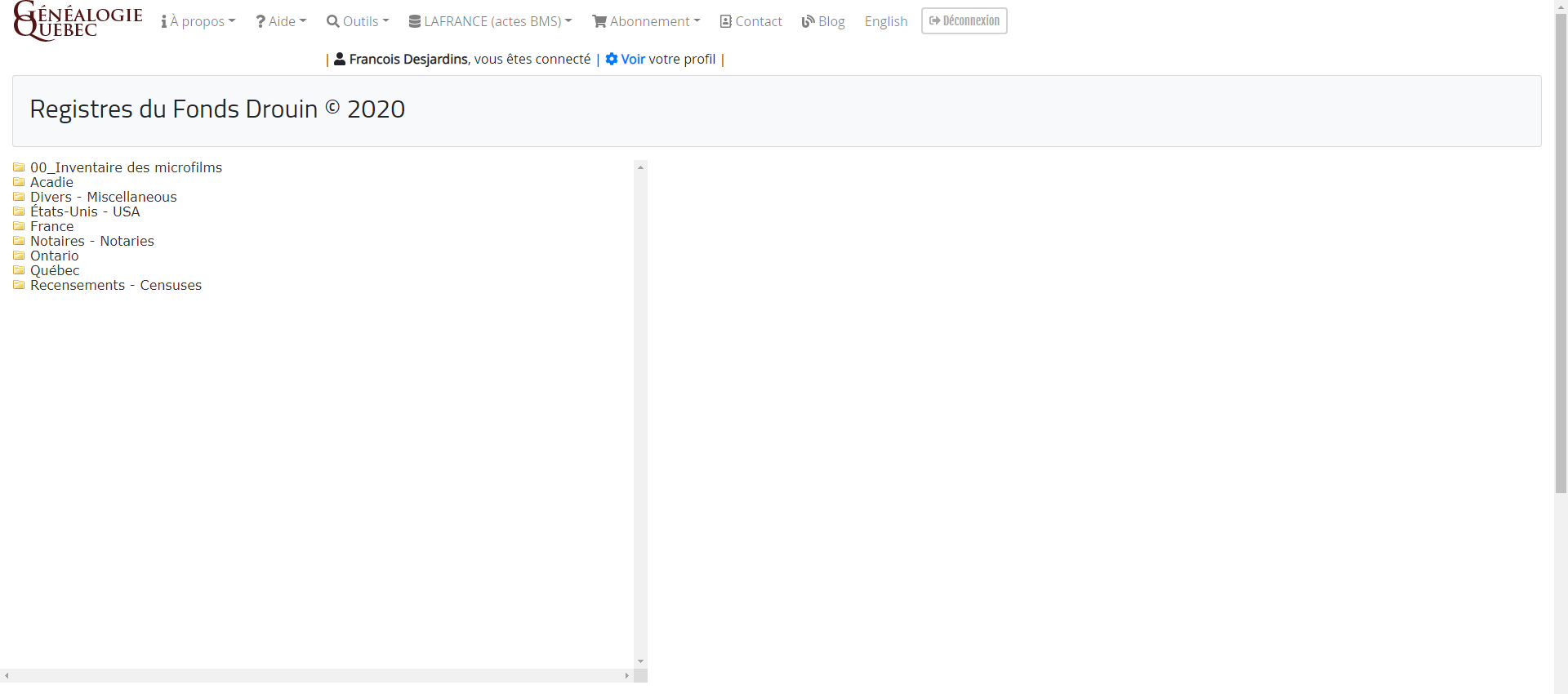This screenshot has height=694, width=1568.
Task: Click the magnifier icon next to Outils
Action: [332, 21]
